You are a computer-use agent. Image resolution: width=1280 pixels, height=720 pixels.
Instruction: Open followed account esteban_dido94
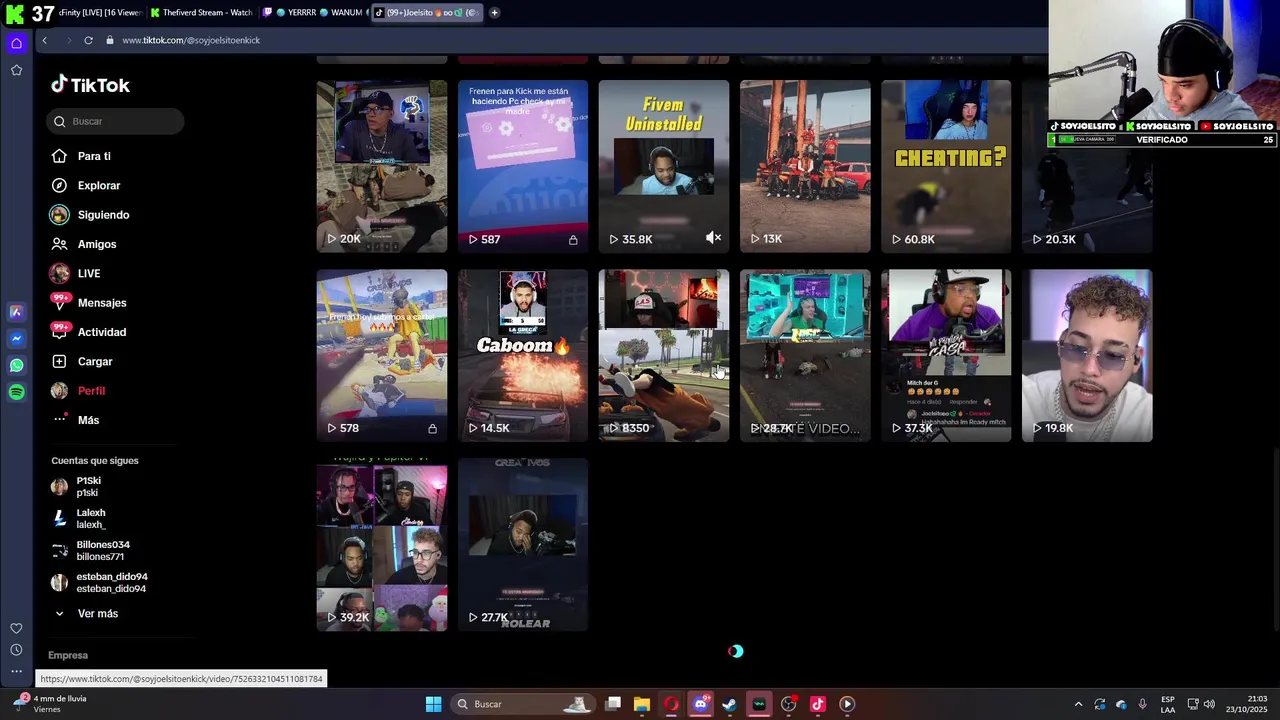click(111, 582)
